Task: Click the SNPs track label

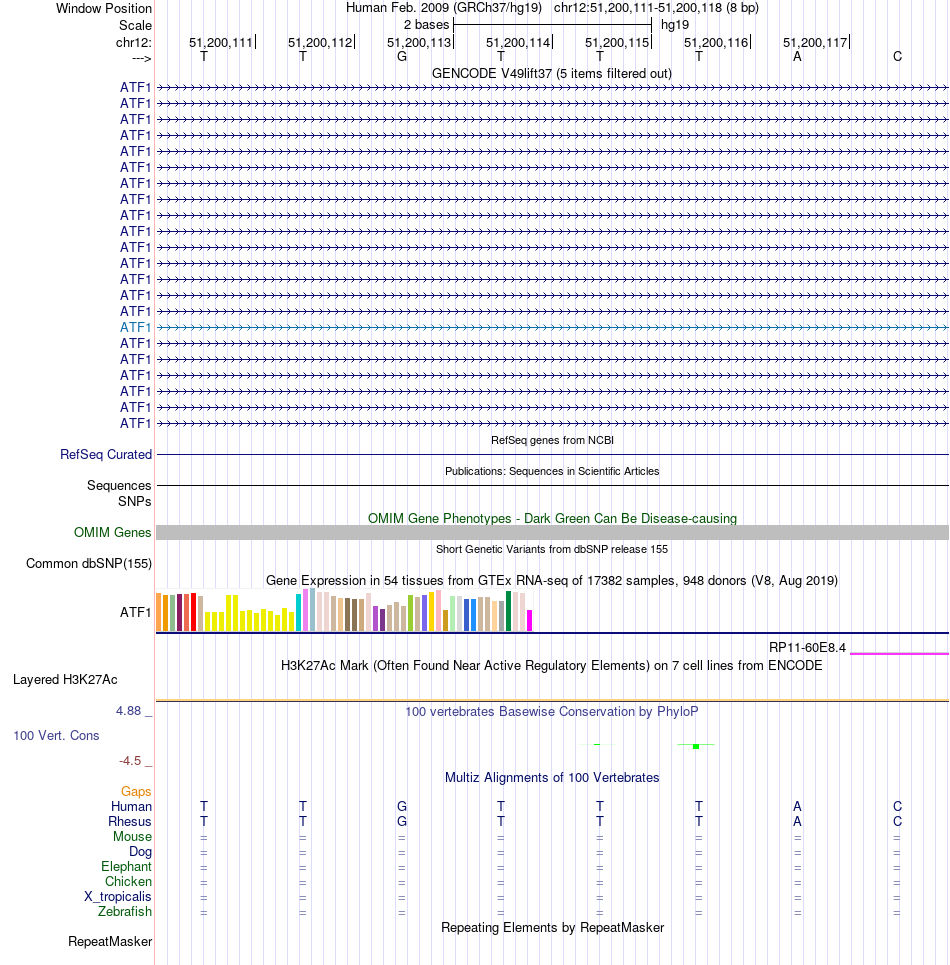Action: point(135,502)
